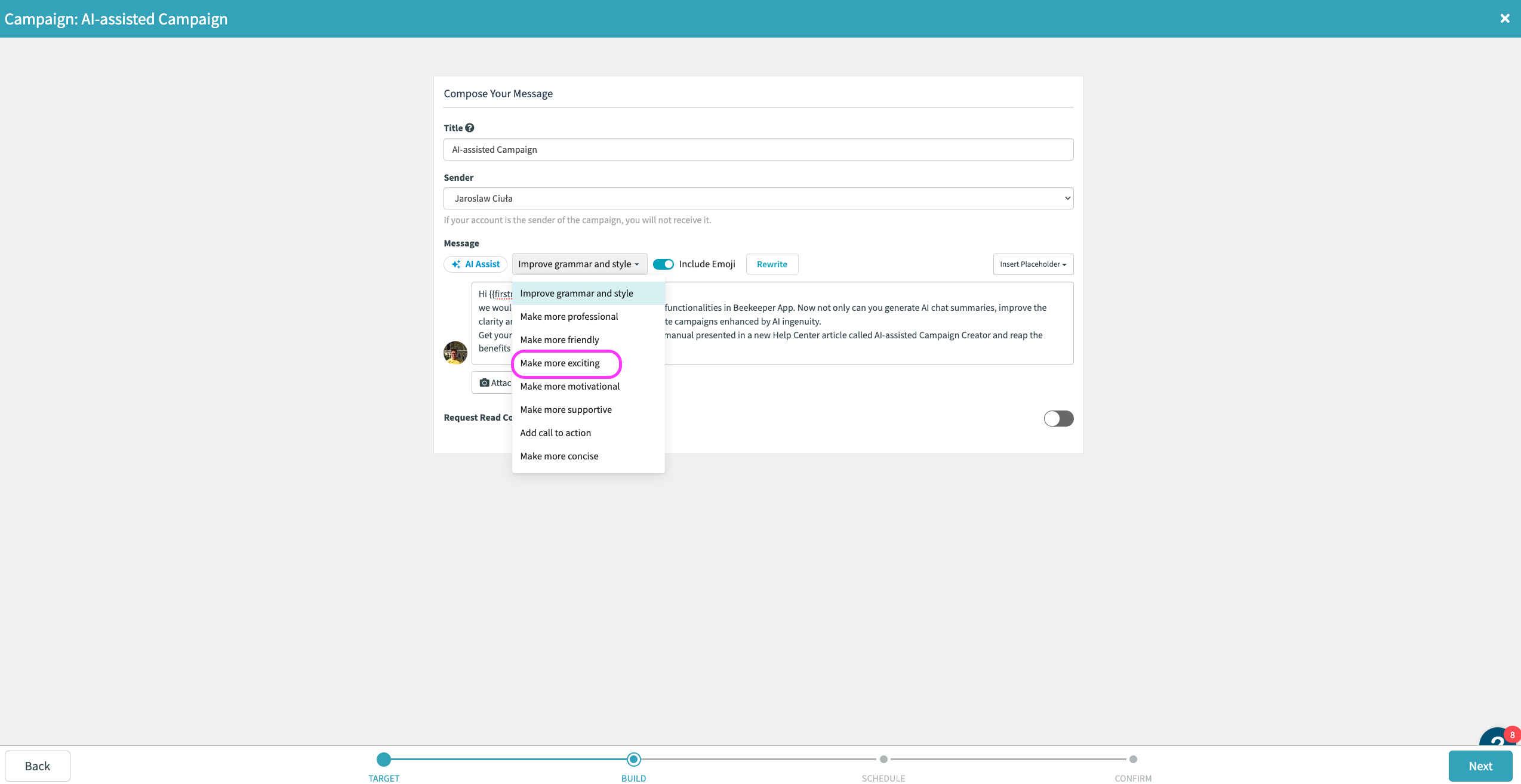Open the Insert Placeholder dropdown
This screenshot has width=1521, height=784.
coord(1033,264)
